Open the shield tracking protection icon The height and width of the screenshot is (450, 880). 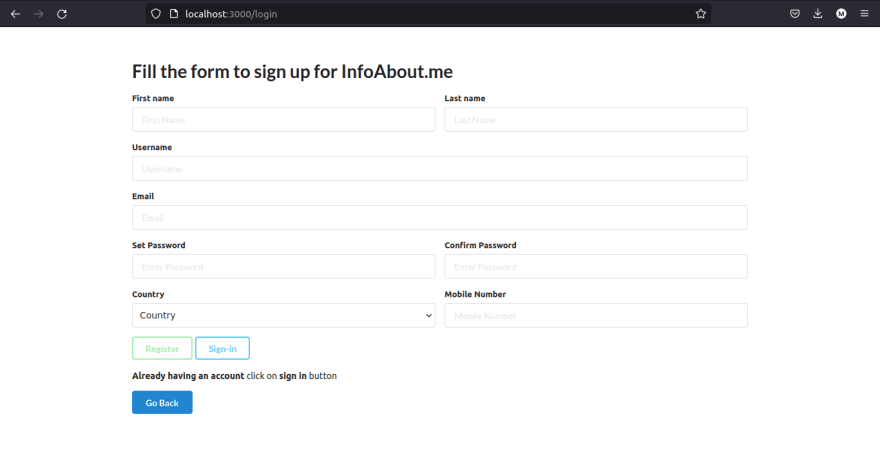(156, 14)
